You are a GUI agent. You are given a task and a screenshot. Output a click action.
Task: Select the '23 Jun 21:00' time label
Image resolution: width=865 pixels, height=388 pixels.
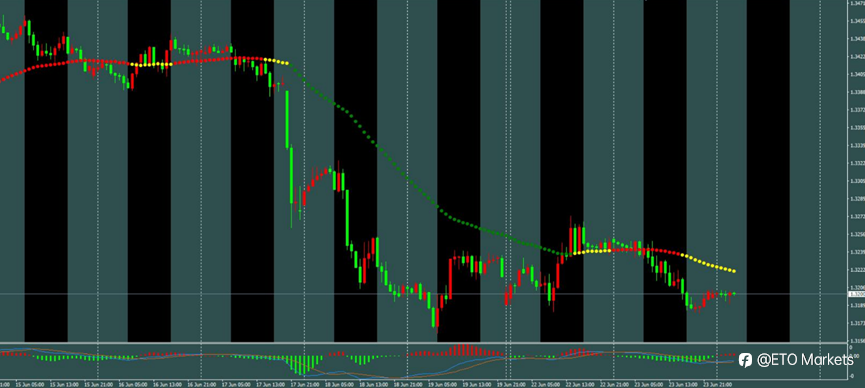coord(718,384)
